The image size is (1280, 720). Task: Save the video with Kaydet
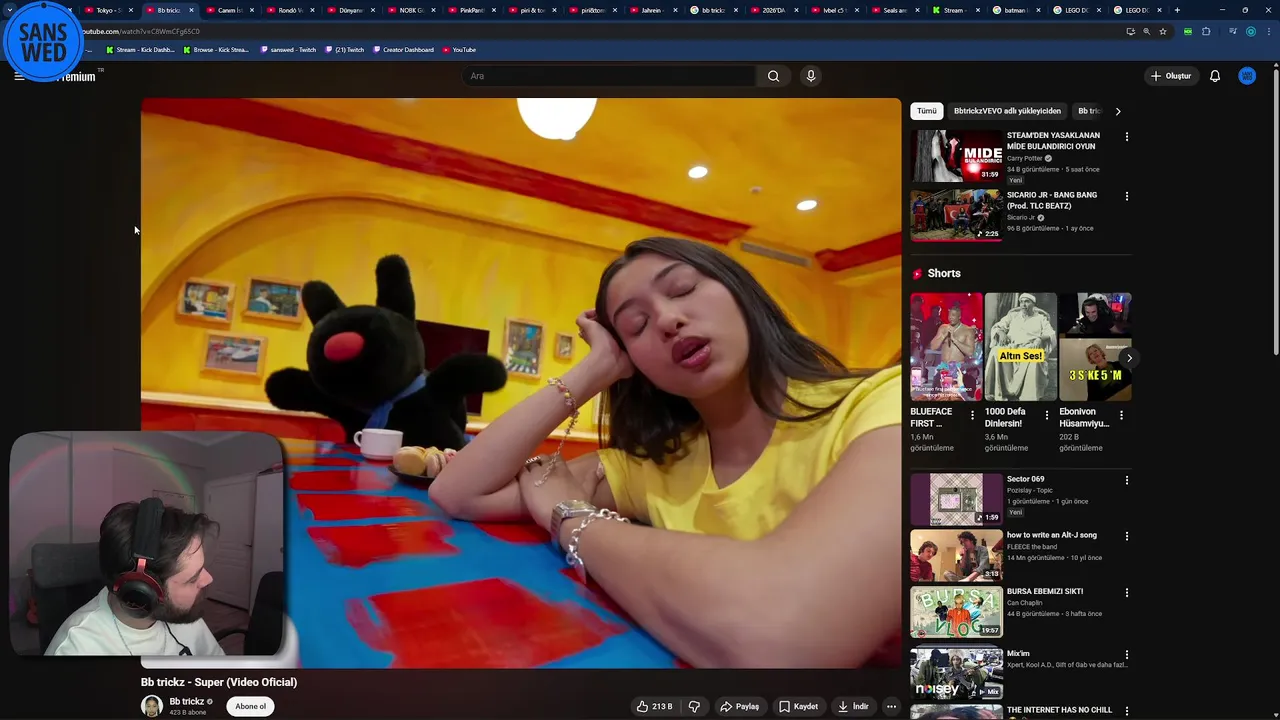click(x=799, y=706)
